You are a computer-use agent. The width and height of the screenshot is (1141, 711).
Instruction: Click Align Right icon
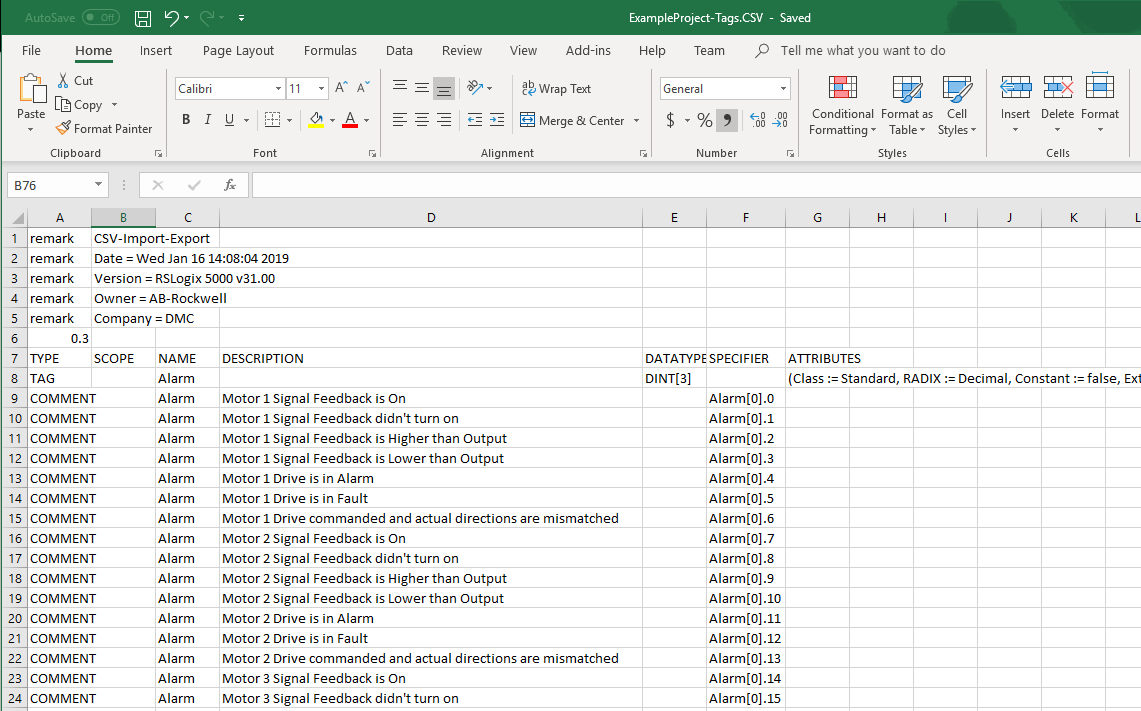(444, 119)
